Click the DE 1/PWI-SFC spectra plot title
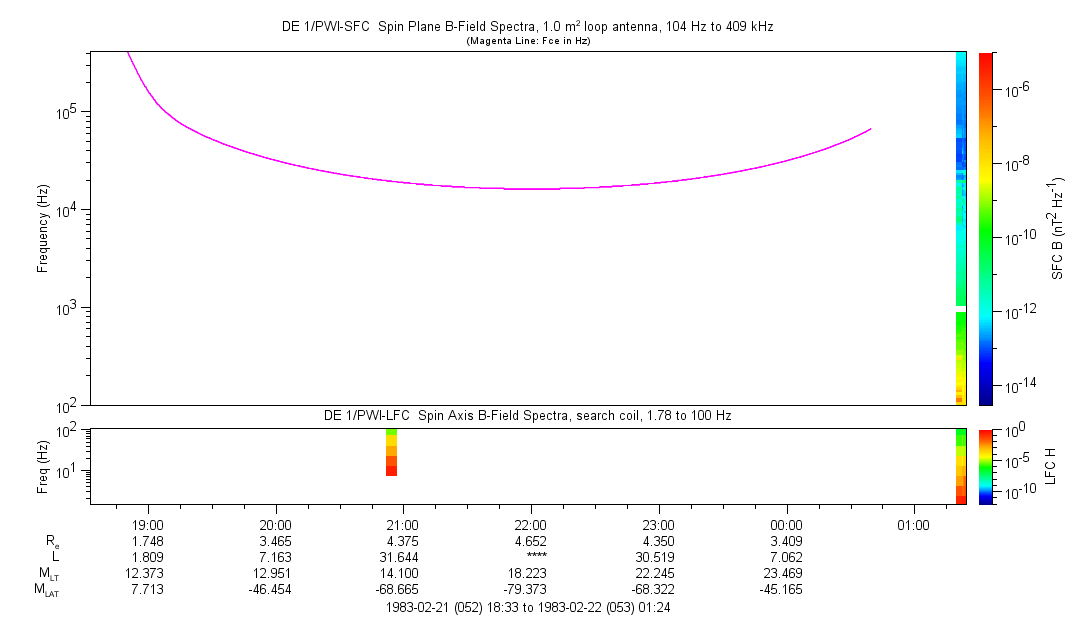Viewport: 1083px width, 620px height. tap(527, 27)
